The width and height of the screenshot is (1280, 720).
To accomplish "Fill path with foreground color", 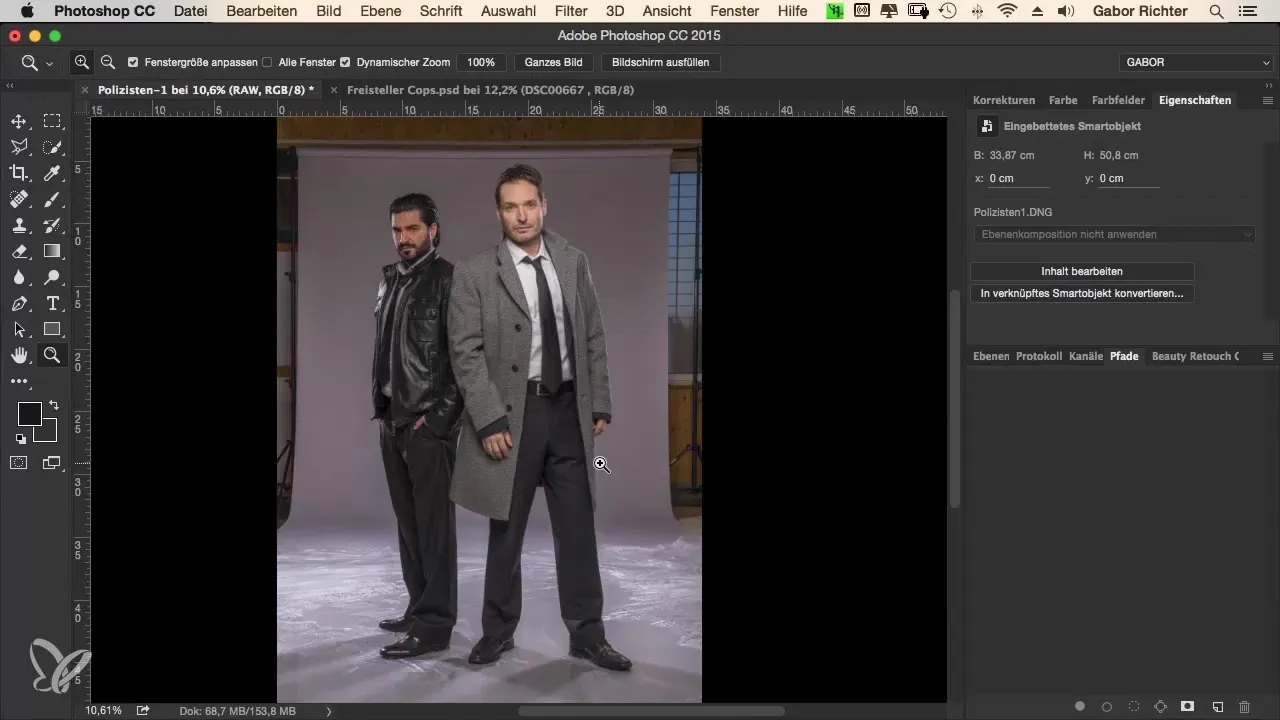I will 1080,706.
